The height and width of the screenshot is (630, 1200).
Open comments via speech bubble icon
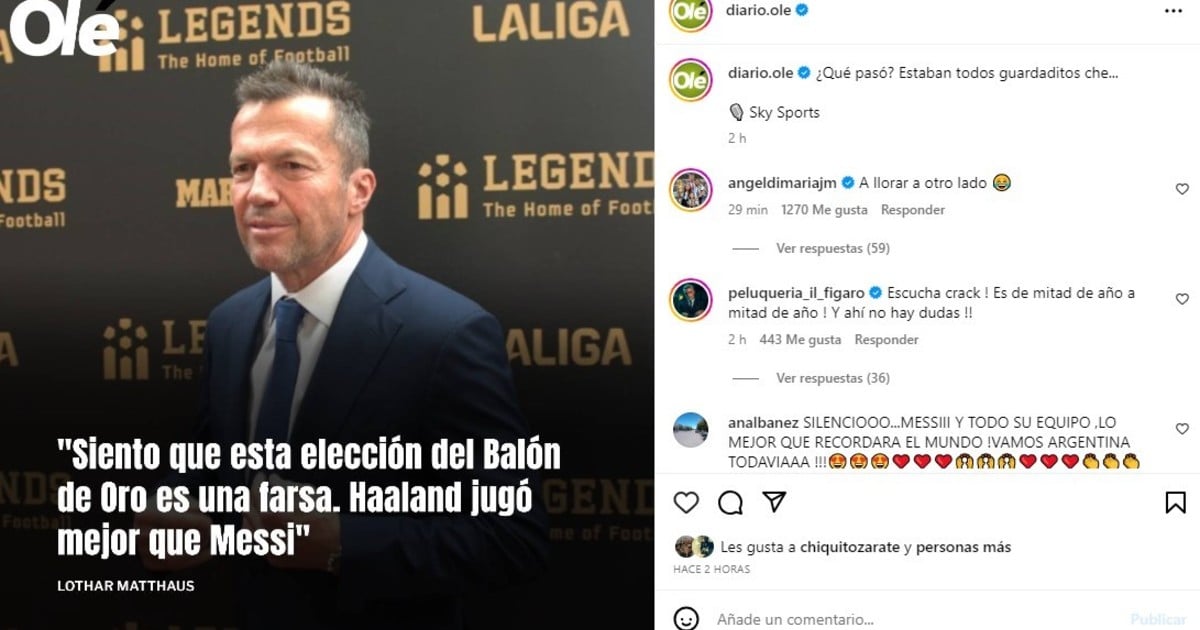point(730,502)
